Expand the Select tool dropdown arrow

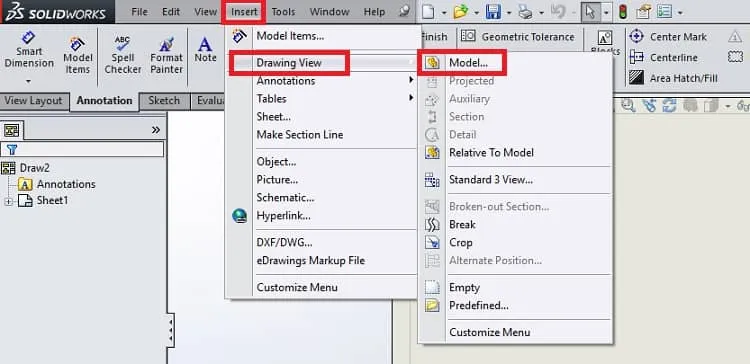tap(606, 12)
